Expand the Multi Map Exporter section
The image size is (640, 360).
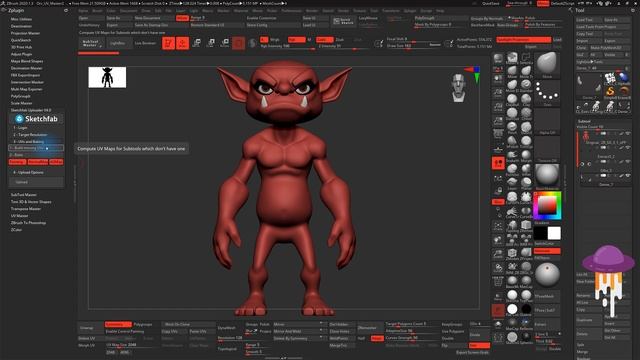(x=27, y=89)
